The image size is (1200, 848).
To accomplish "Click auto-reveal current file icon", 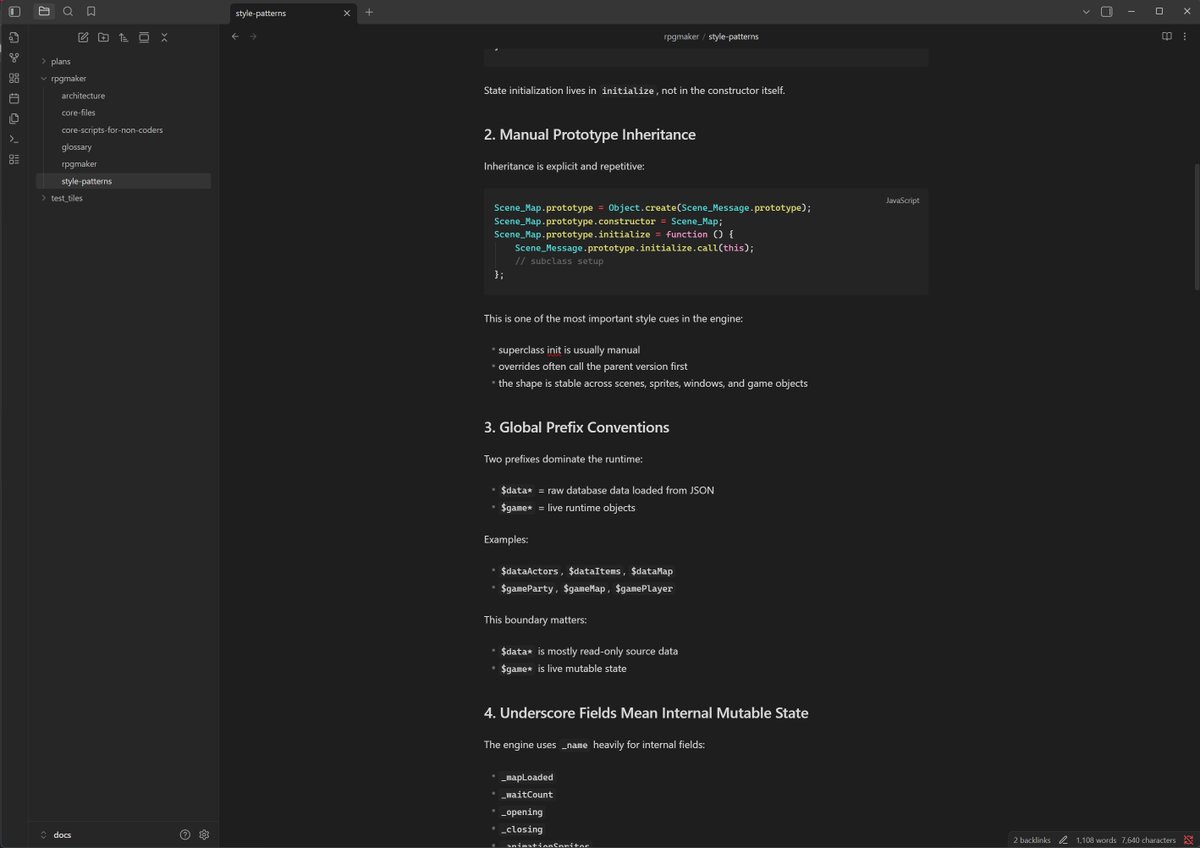I will click(144, 37).
